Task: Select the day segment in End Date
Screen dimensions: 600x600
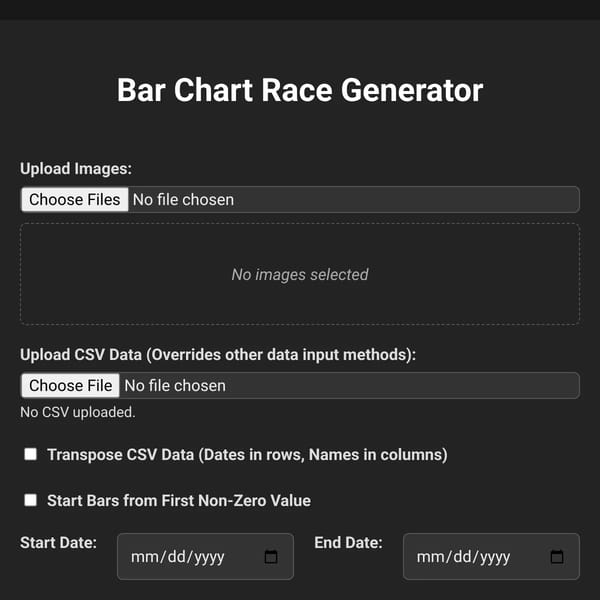Action: 463,557
